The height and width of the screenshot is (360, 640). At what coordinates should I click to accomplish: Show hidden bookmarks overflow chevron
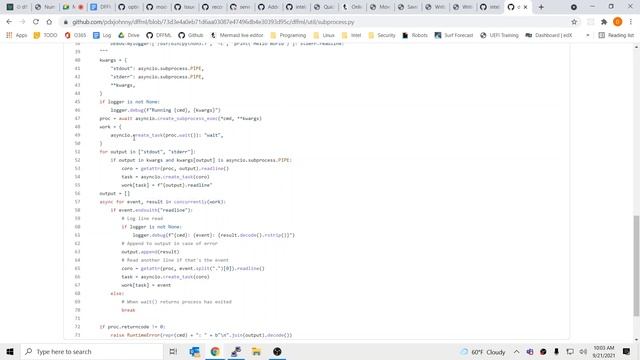588,36
